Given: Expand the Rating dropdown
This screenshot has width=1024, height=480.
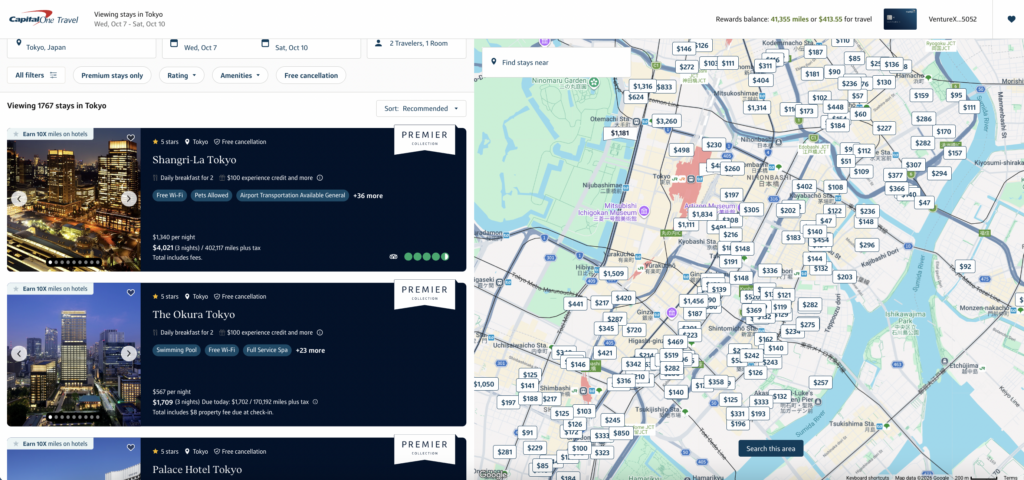Looking at the screenshot, I should click(x=181, y=75).
